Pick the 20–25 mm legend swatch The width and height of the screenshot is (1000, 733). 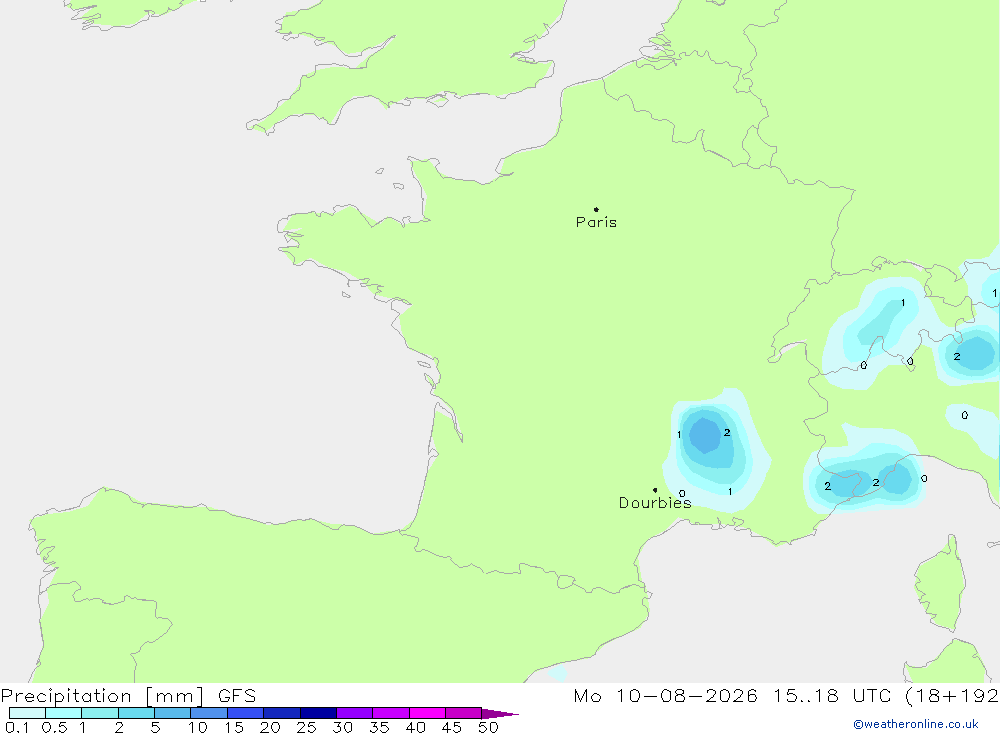[x=281, y=713]
